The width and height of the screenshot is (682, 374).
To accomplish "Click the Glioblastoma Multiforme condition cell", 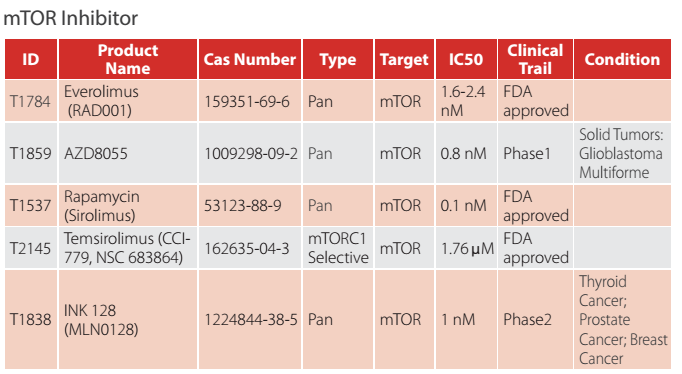I will 621,154.
